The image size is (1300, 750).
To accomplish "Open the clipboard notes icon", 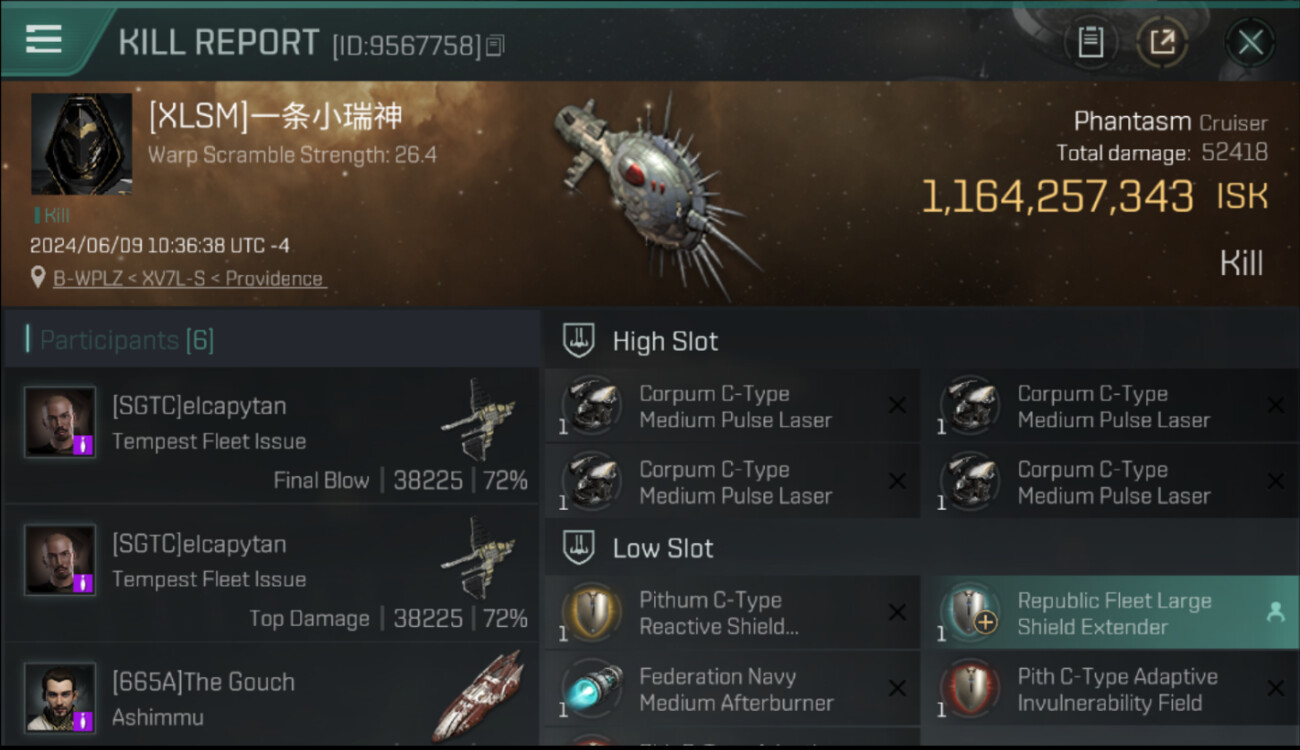I will 1090,42.
